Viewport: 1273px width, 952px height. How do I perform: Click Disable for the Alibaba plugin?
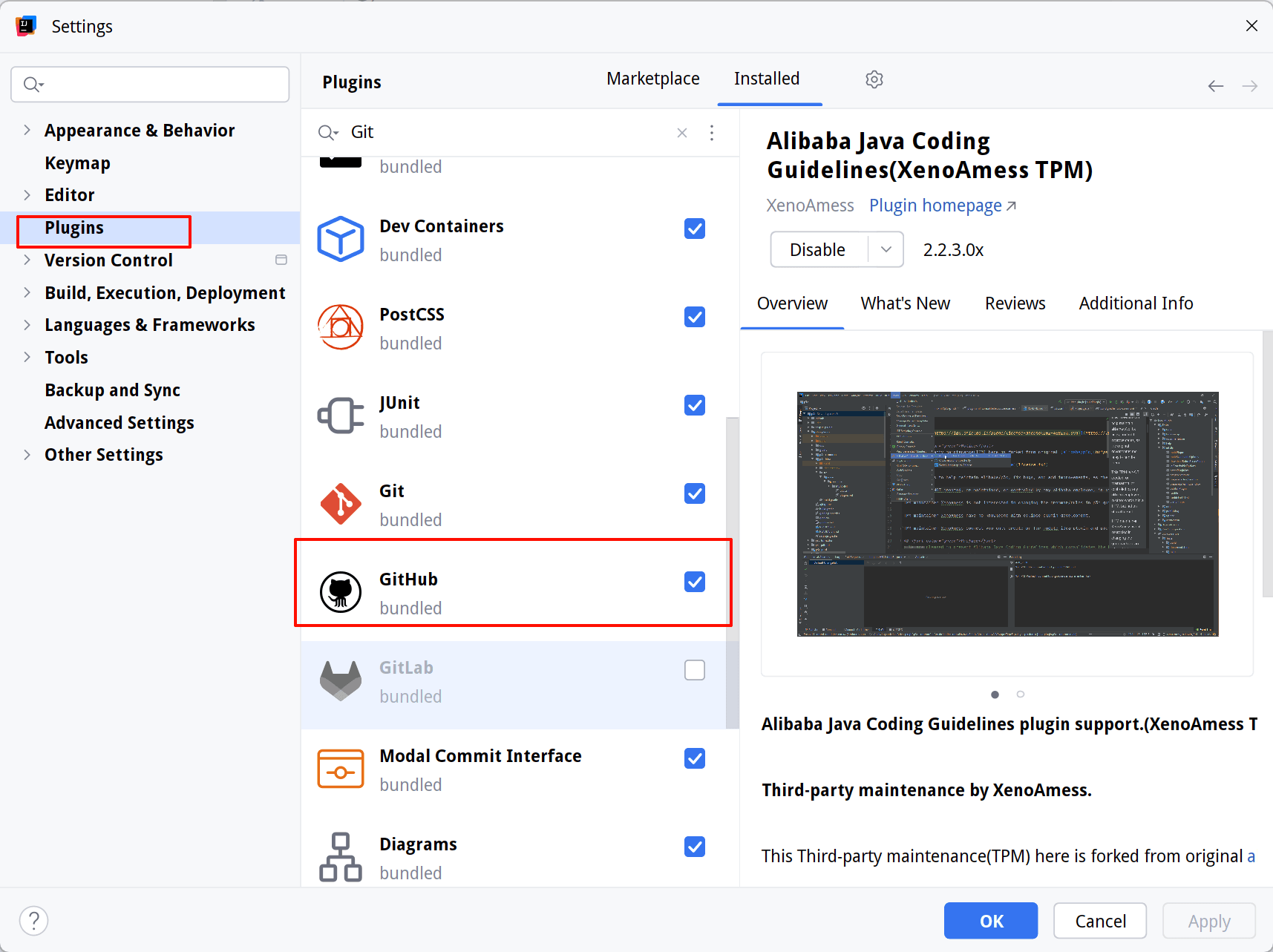pyautogui.click(x=818, y=249)
